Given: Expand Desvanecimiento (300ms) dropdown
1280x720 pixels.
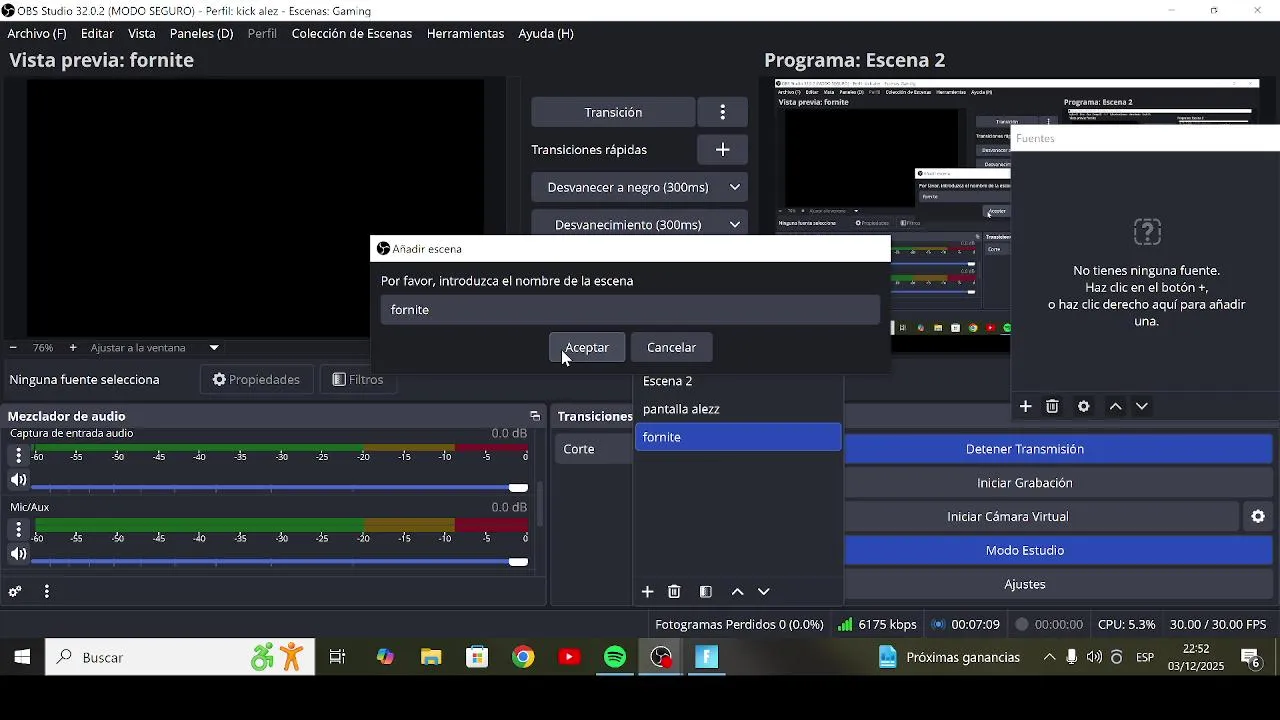Looking at the screenshot, I should tap(639, 224).
